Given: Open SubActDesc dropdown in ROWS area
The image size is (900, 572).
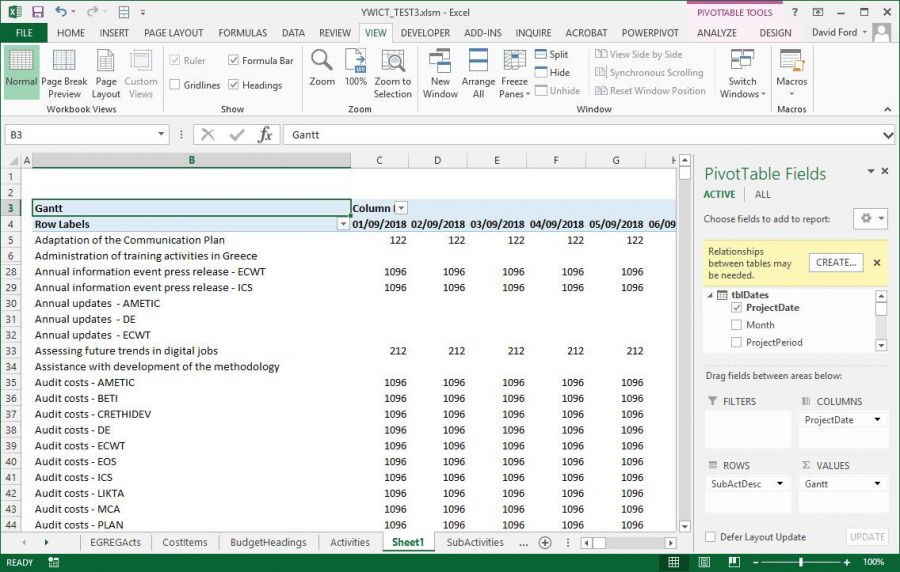Looking at the screenshot, I should pyautogui.click(x=780, y=483).
